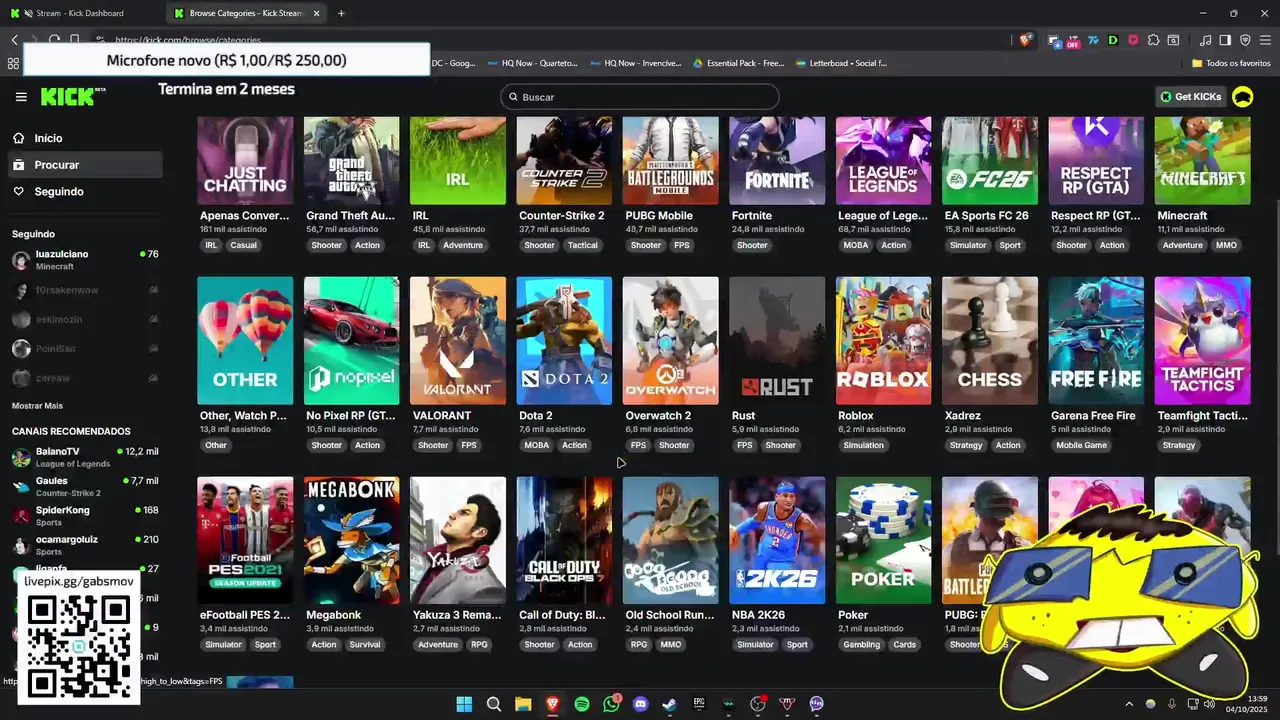1280x720 pixels.
Task: Open the Rust category thumbnail
Action: [777, 341]
